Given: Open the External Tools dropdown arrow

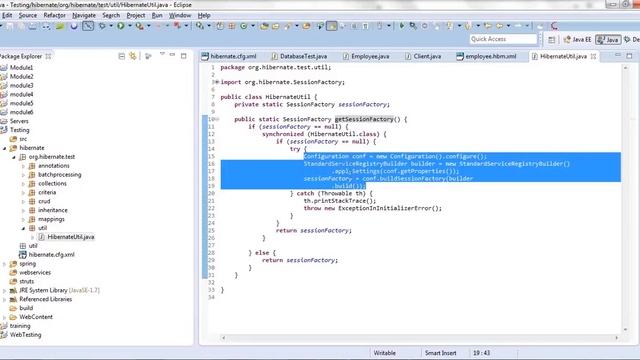Looking at the screenshot, I should (149, 26).
